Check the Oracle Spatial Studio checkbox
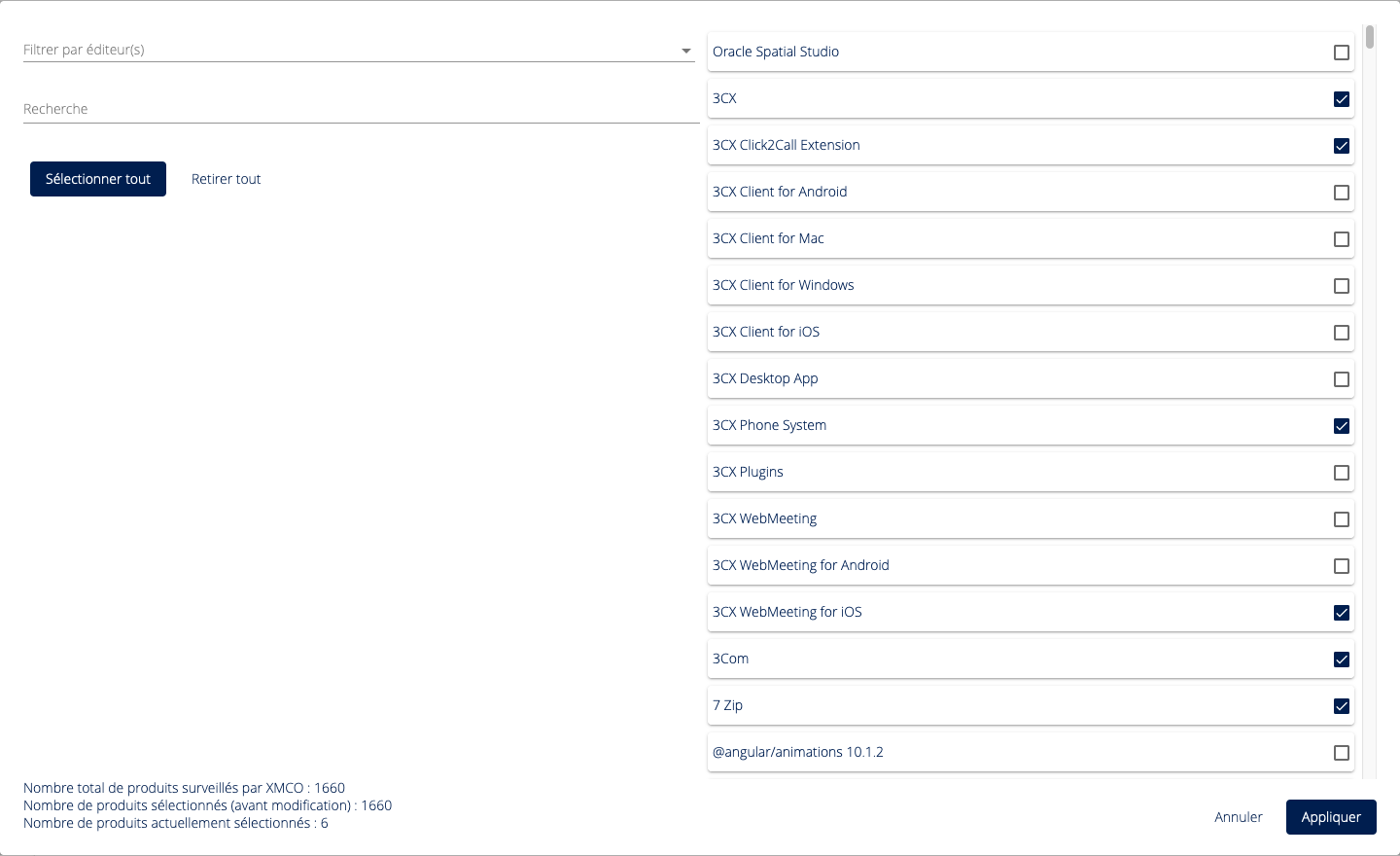1400x856 pixels. click(x=1342, y=53)
